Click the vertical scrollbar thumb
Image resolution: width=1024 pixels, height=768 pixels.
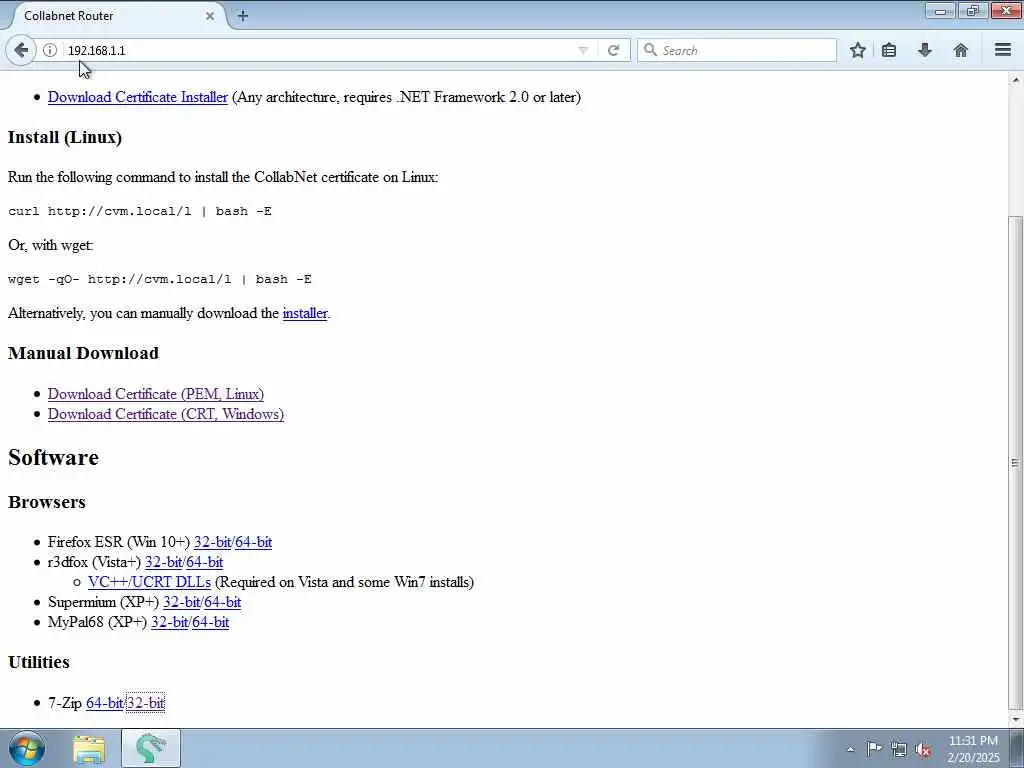pyautogui.click(x=1015, y=462)
